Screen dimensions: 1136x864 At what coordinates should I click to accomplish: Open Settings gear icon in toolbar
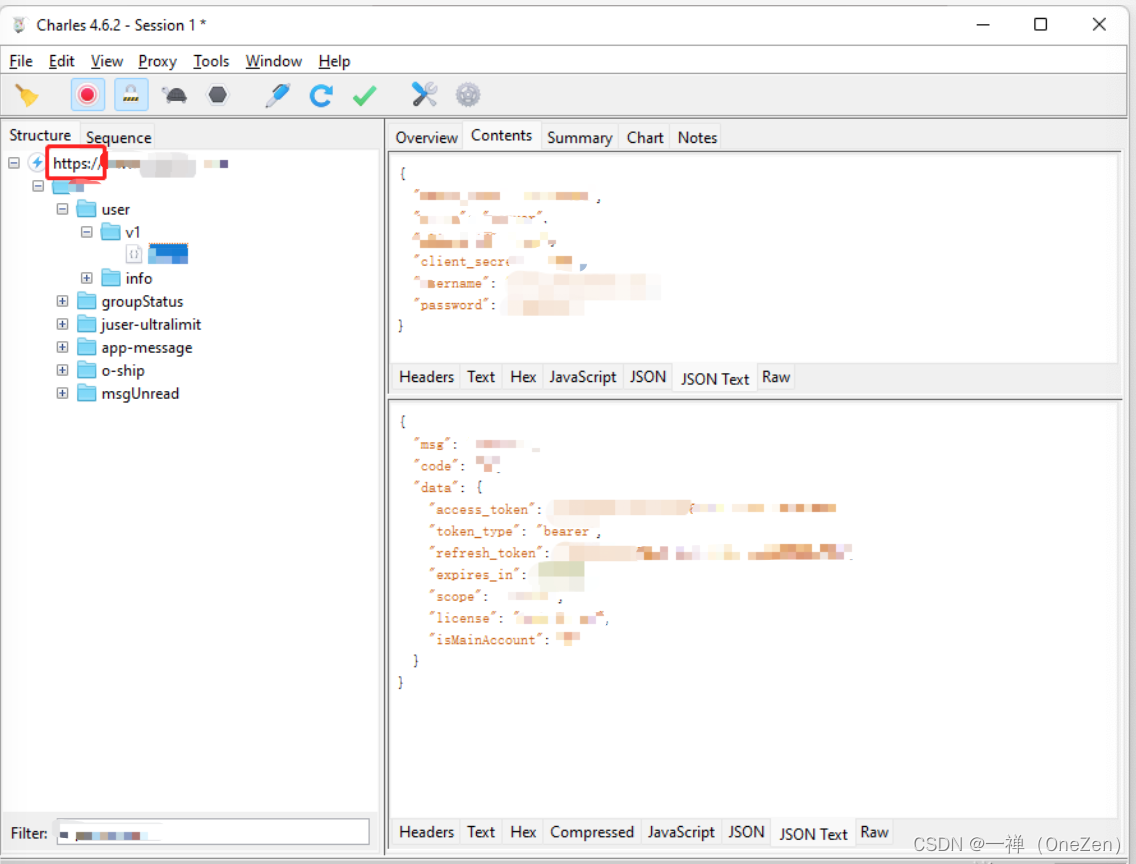(x=468, y=95)
